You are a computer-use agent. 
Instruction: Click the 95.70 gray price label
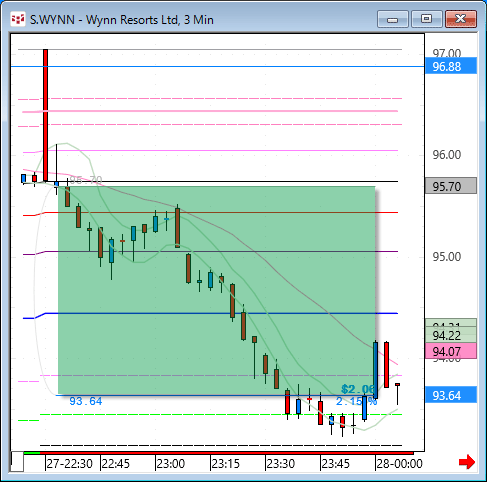click(x=451, y=186)
